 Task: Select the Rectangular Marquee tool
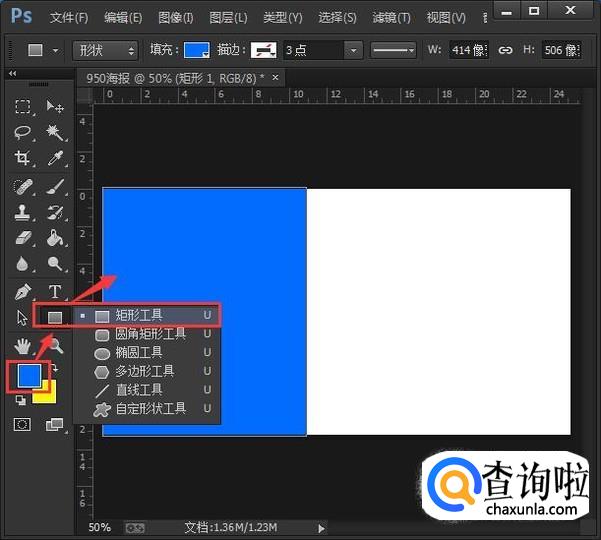click(23, 107)
